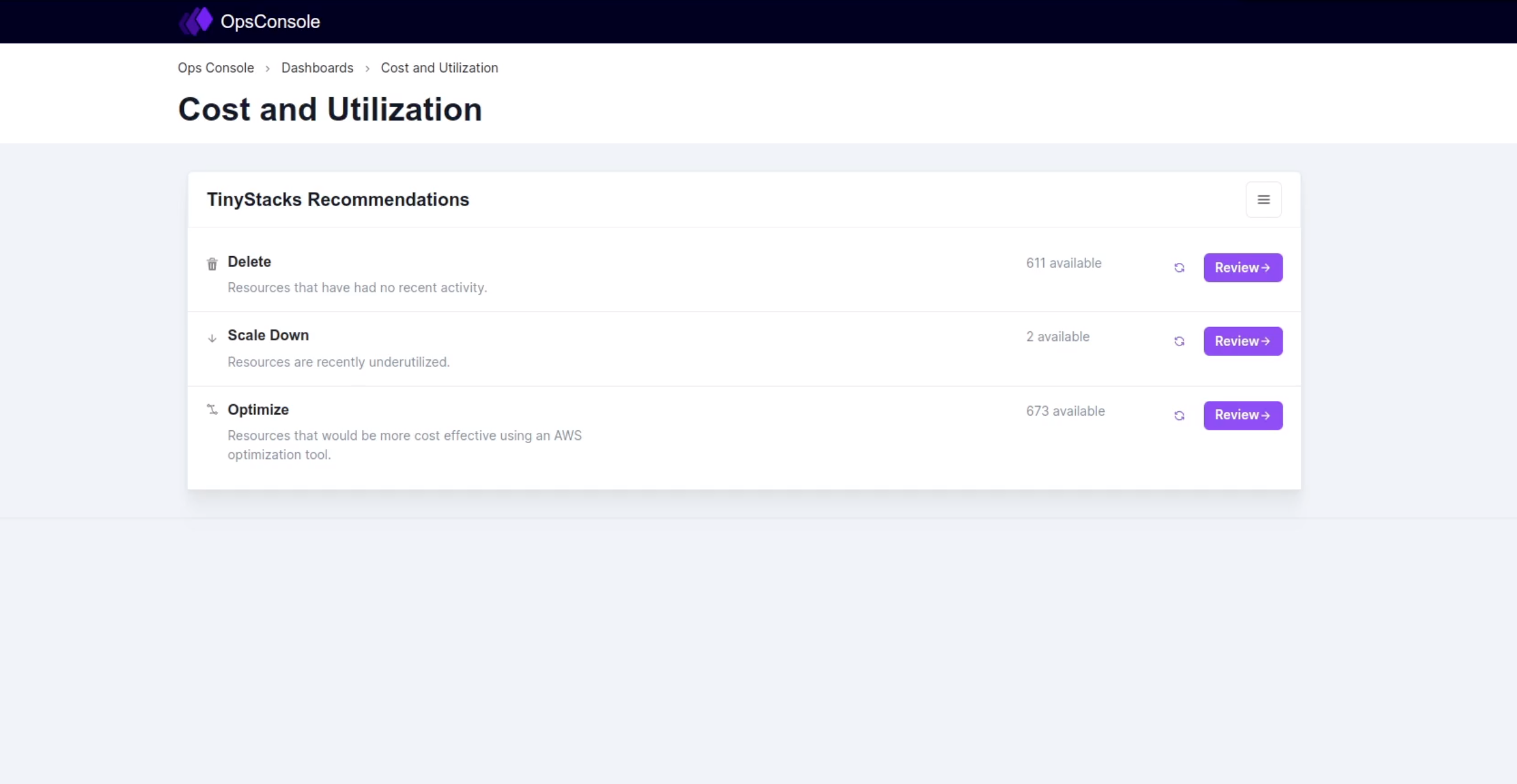Click the trash icon beside Delete
This screenshot has width=1517, height=784.
212,264
